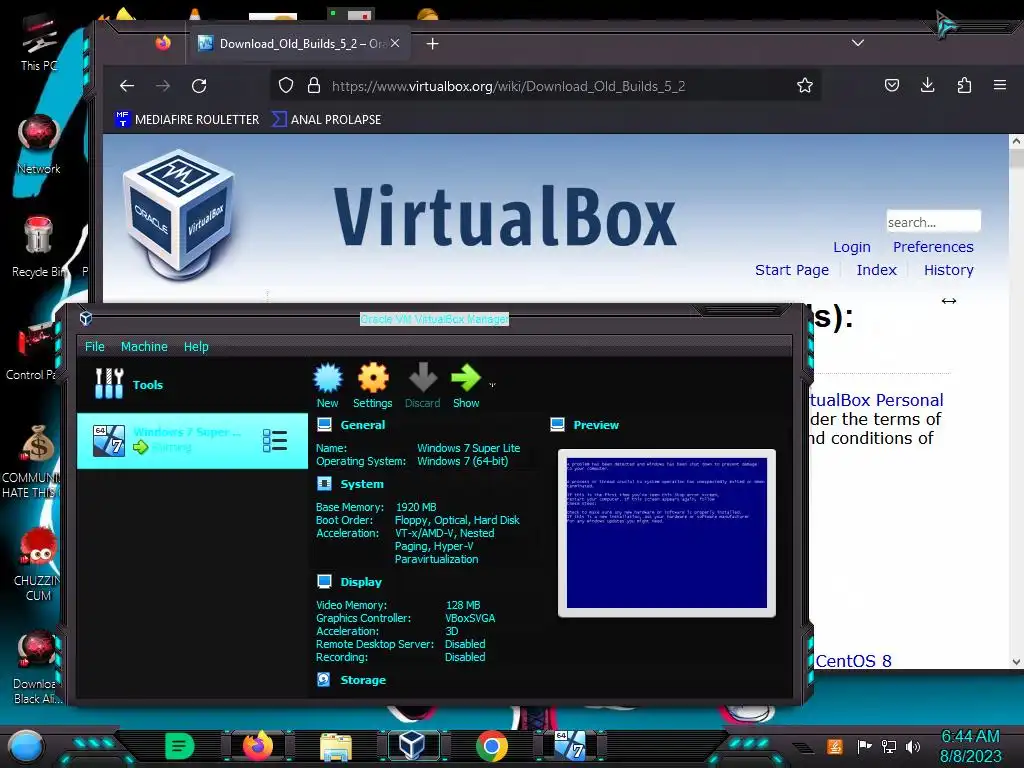1024x768 pixels.
Task: Click the Display section header
Action: (361, 582)
